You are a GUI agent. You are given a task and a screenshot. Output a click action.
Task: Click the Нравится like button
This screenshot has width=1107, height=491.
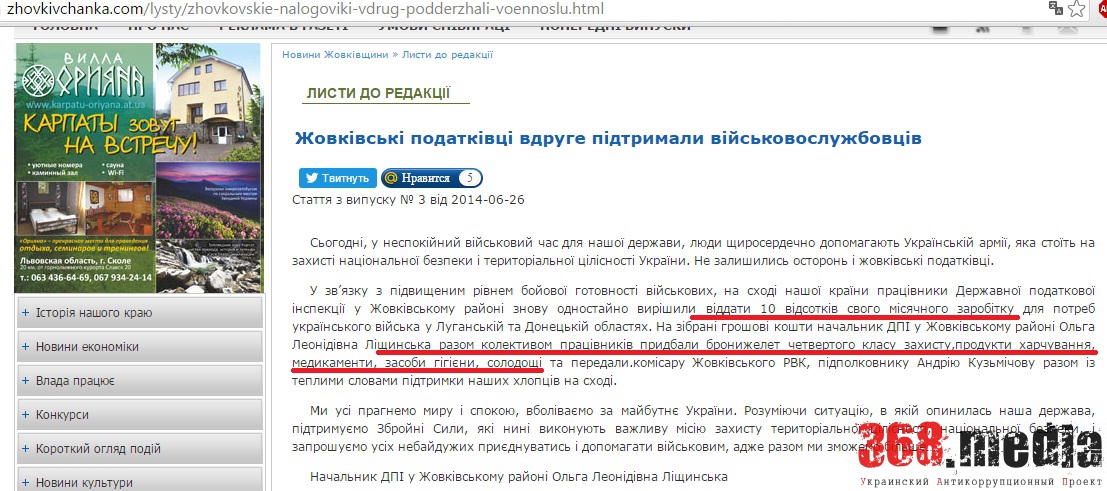tap(417, 178)
